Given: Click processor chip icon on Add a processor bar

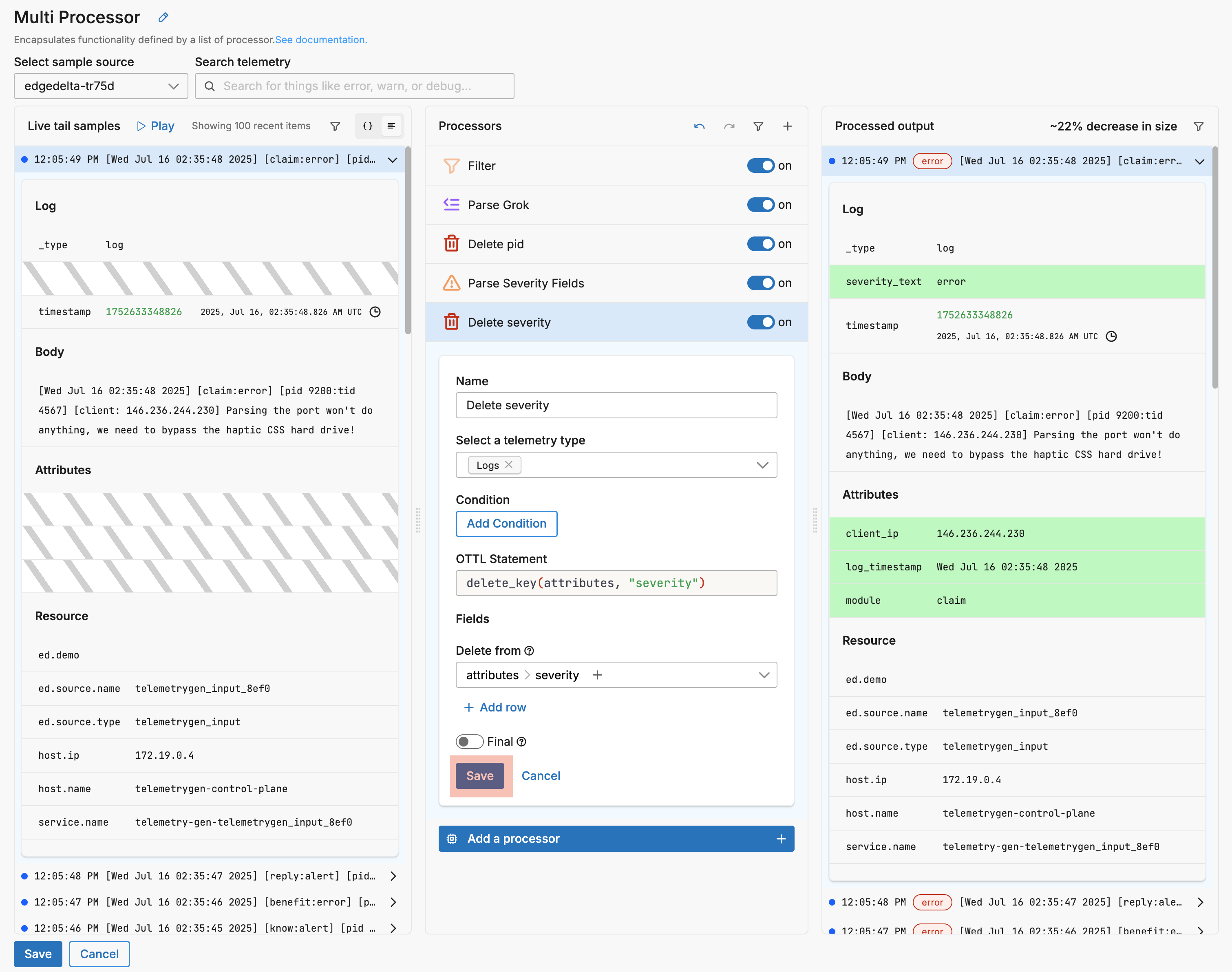Looking at the screenshot, I should (x=452, y=839).
